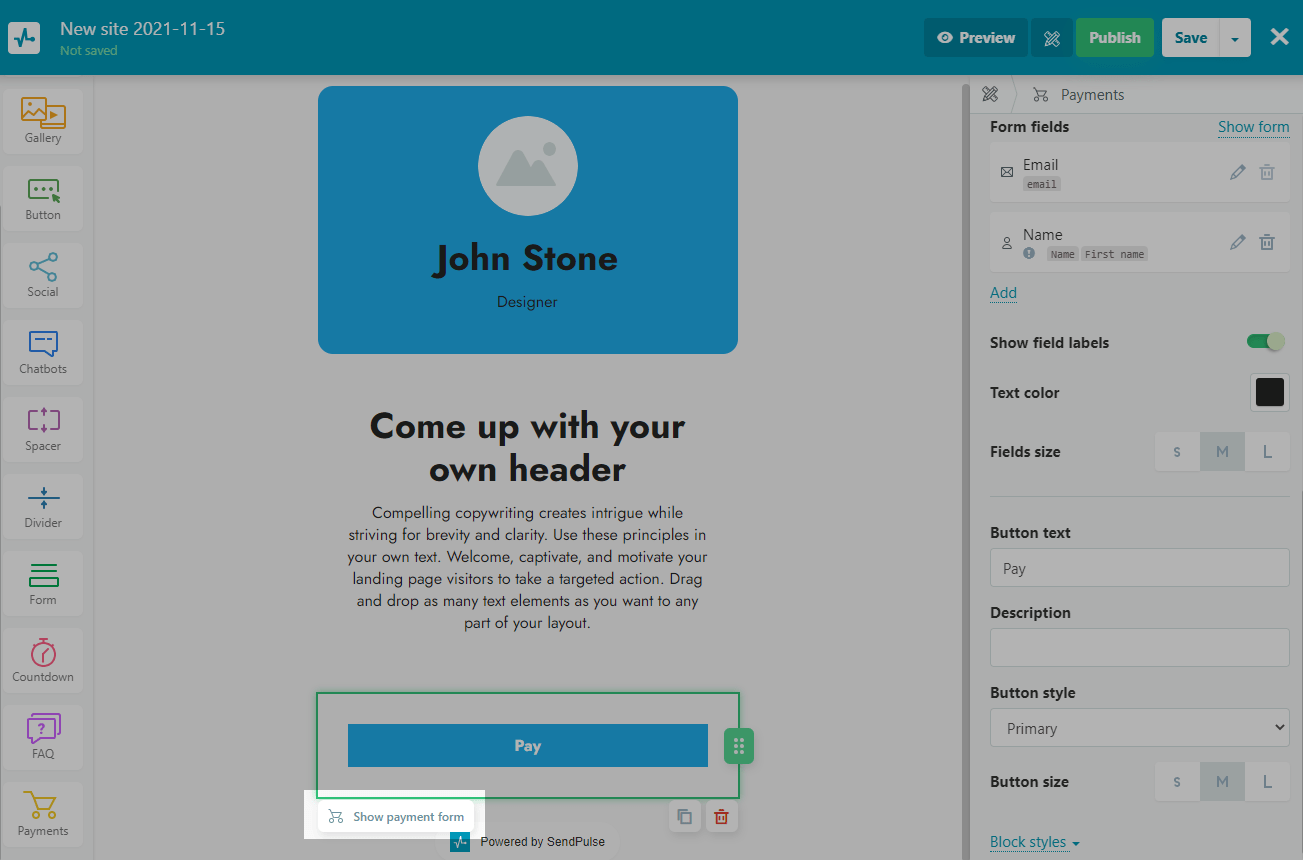Viewport: 1303px width, 860px height.
Task: Open the Text color swatch
Action: pos(1269,392)
